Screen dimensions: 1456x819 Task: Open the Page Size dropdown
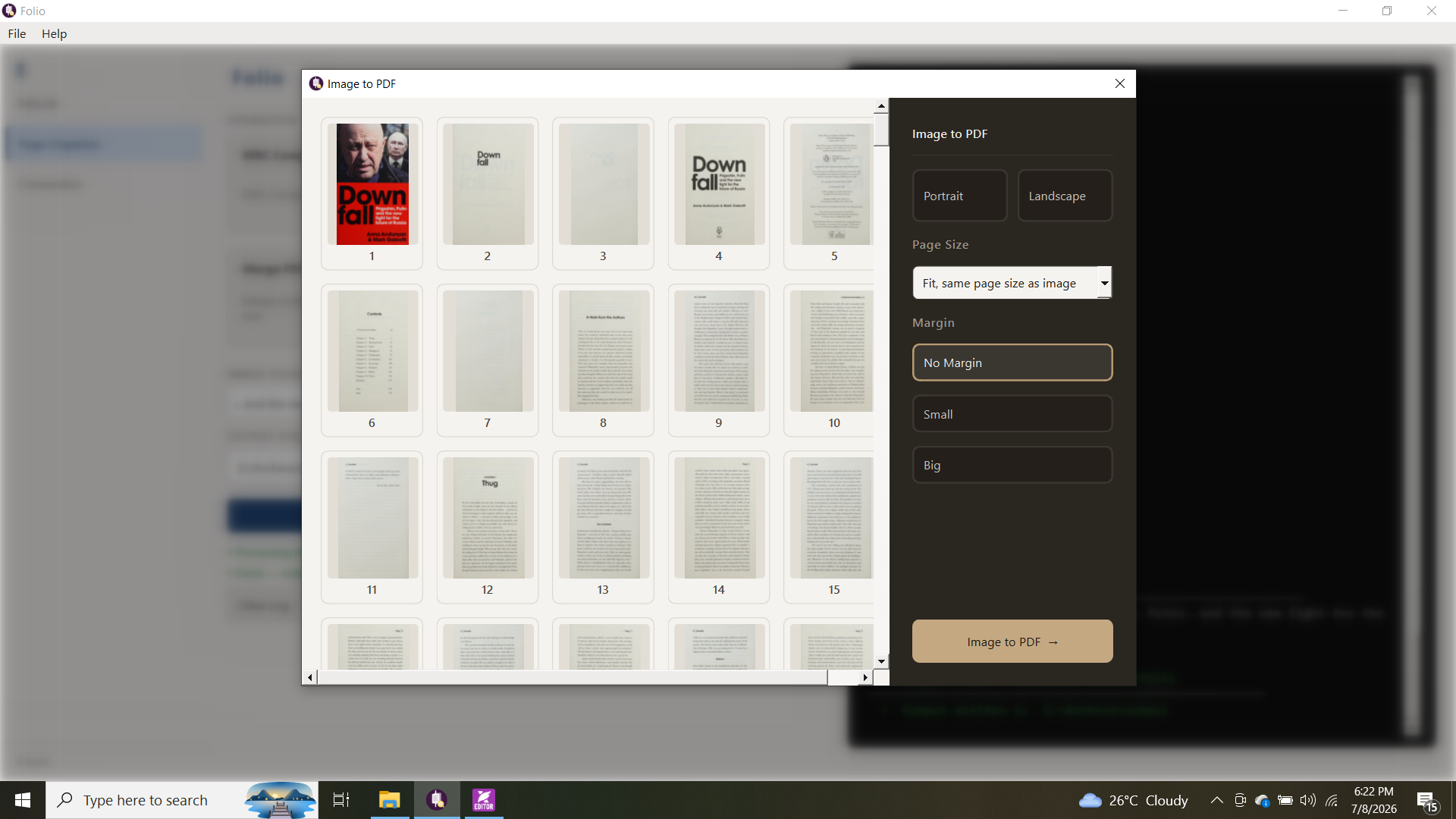1012,283
